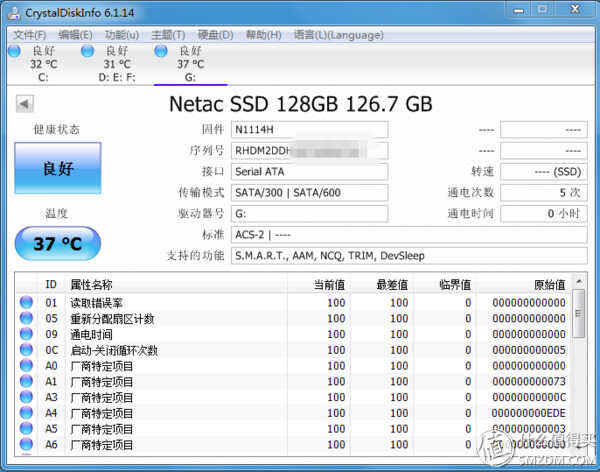Open the 语言(L)(Language) menu

338,35
